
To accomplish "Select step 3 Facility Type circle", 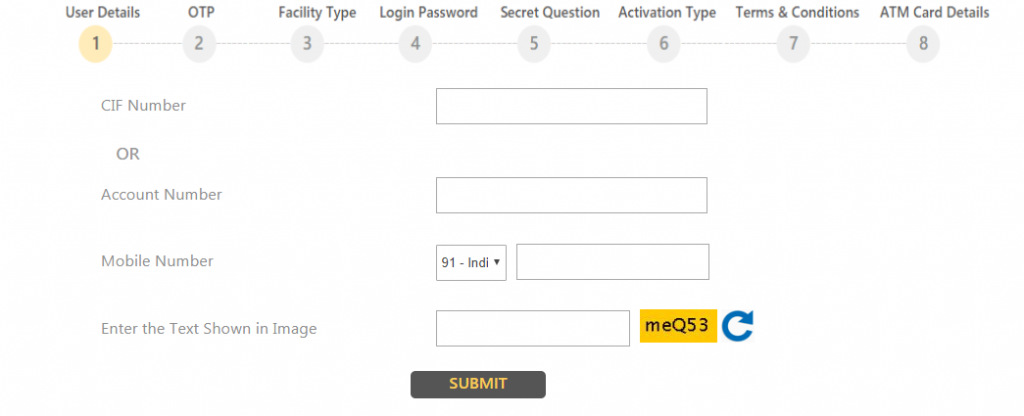I will tap(307, 44).
